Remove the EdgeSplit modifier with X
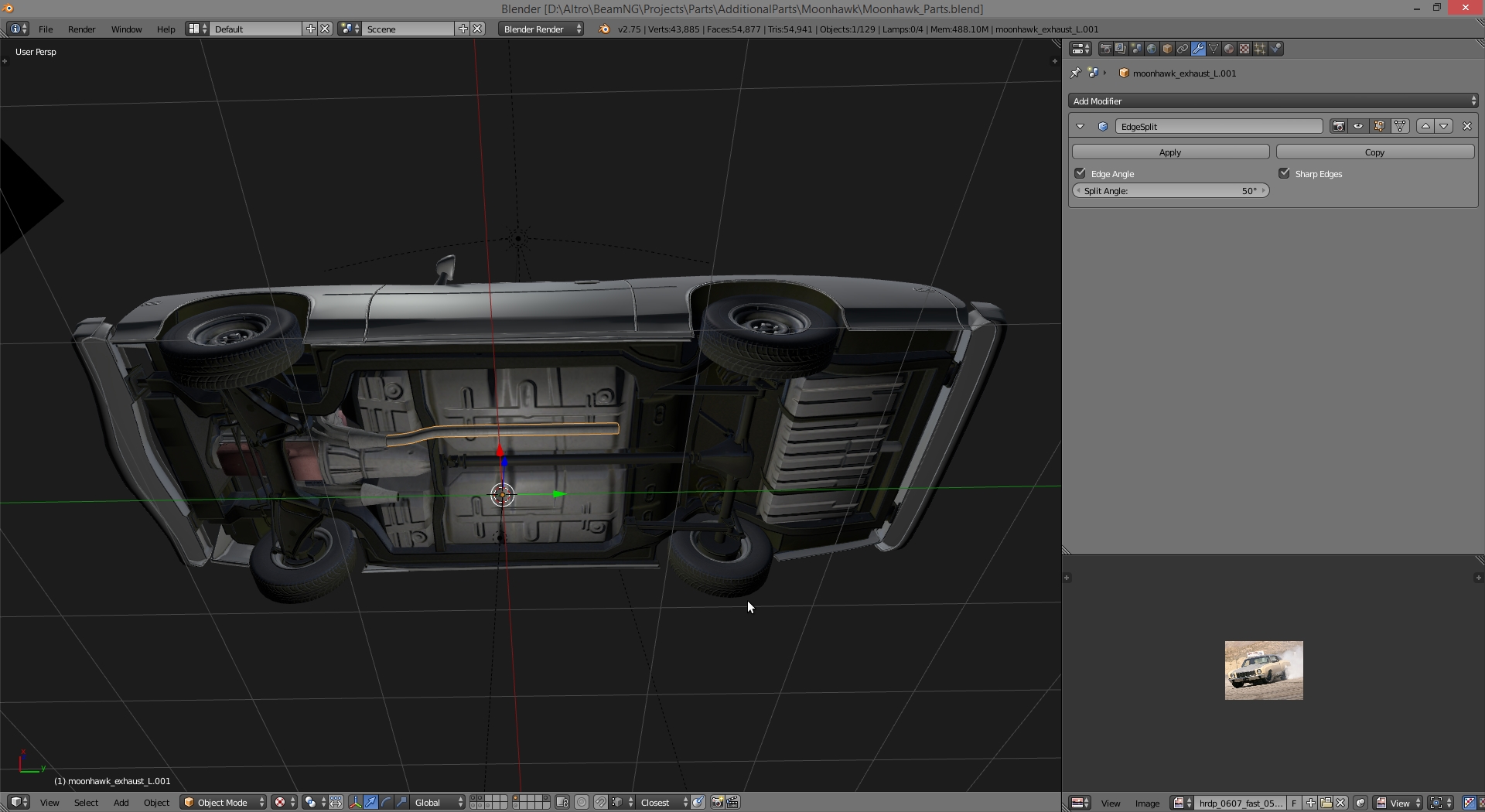The image size is (1485, 812). (x=1467, y=126)
